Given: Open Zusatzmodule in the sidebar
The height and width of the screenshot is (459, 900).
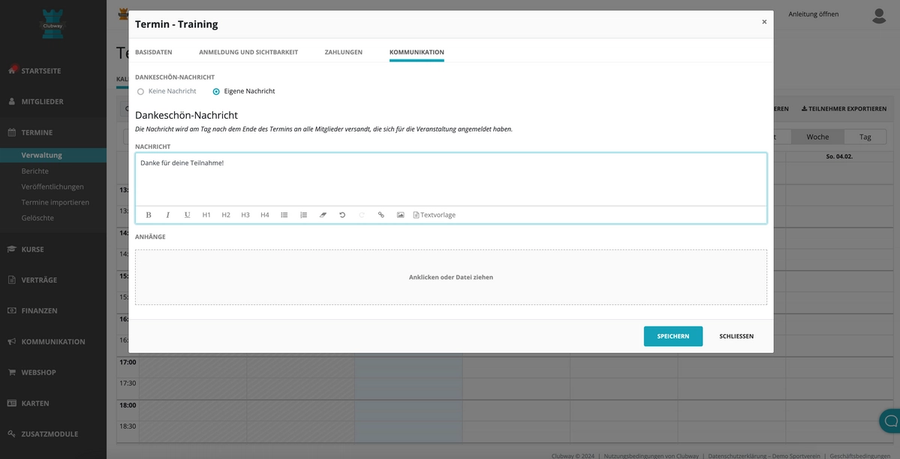Looking at the screenshot, I should click(x=49, y=434).
